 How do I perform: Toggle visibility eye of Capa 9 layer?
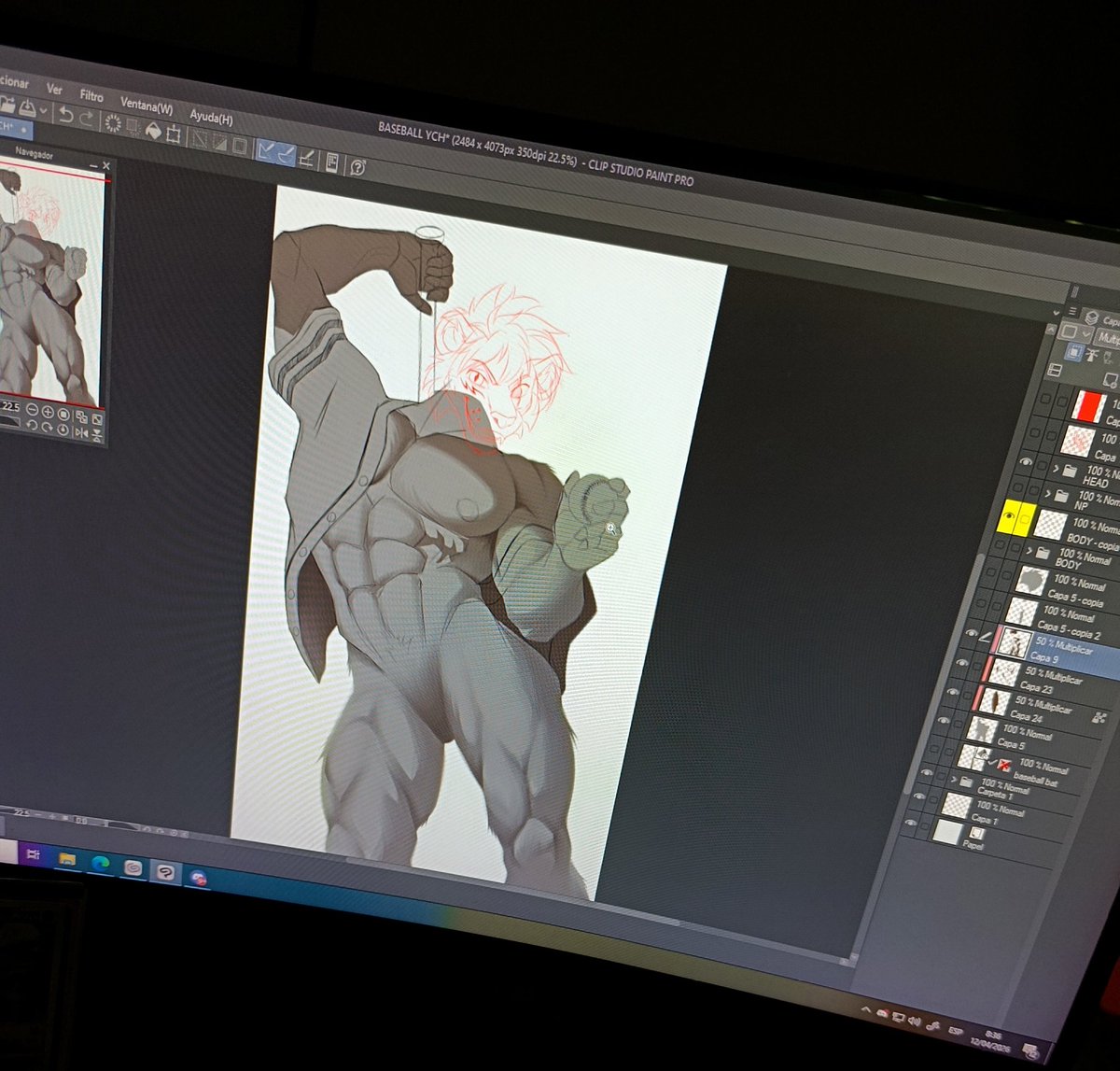972,634
